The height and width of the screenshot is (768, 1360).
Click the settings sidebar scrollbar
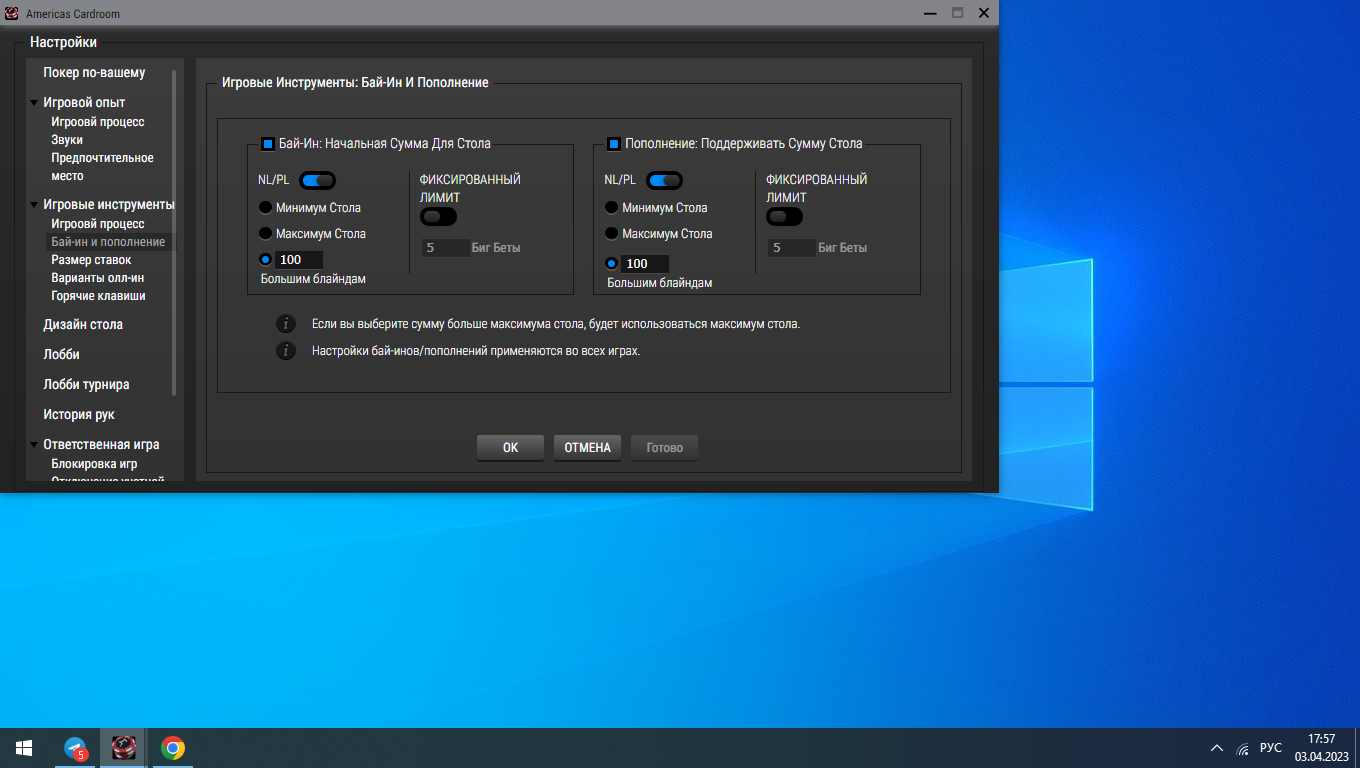174,232
